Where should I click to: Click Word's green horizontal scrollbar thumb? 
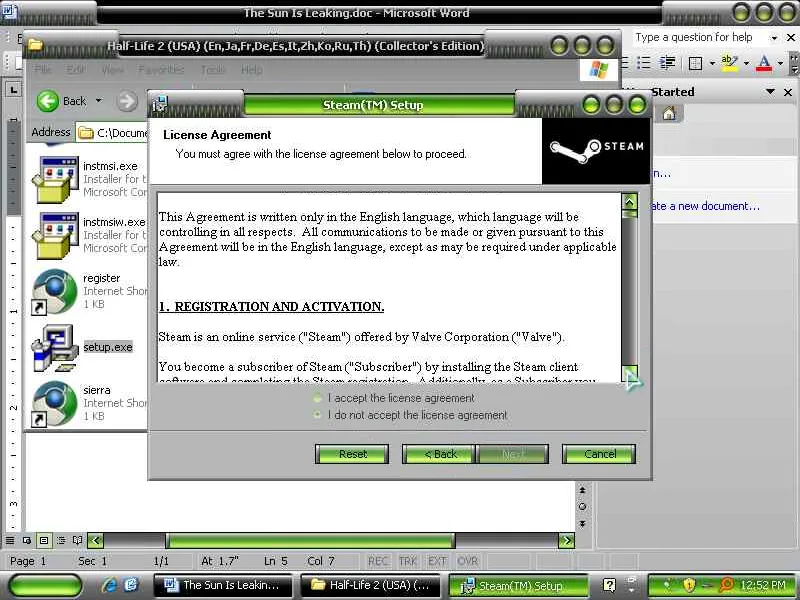[x=310, y=540]
